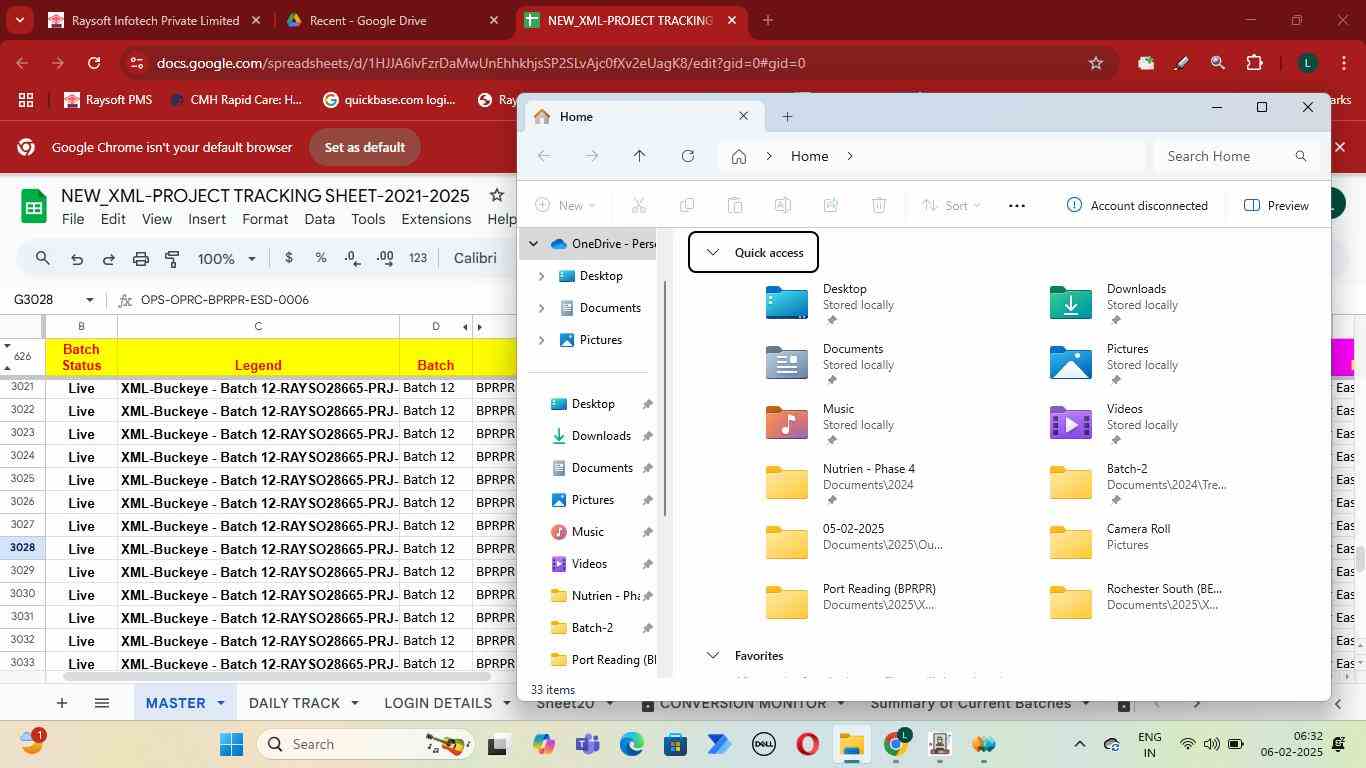Image resolution: width=1366 pixels, height=768 pixels.
Task: Apply percent format icon
Action: pyautogui.click(x=321, y=258)
